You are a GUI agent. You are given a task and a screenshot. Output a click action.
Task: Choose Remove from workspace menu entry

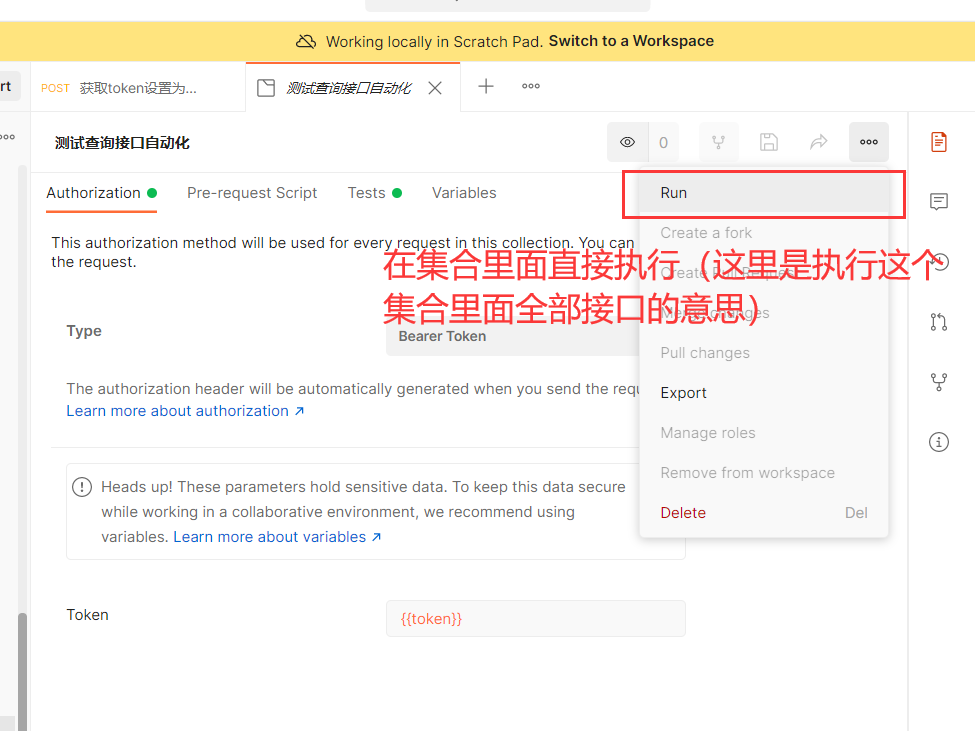(x=764, y=473)
